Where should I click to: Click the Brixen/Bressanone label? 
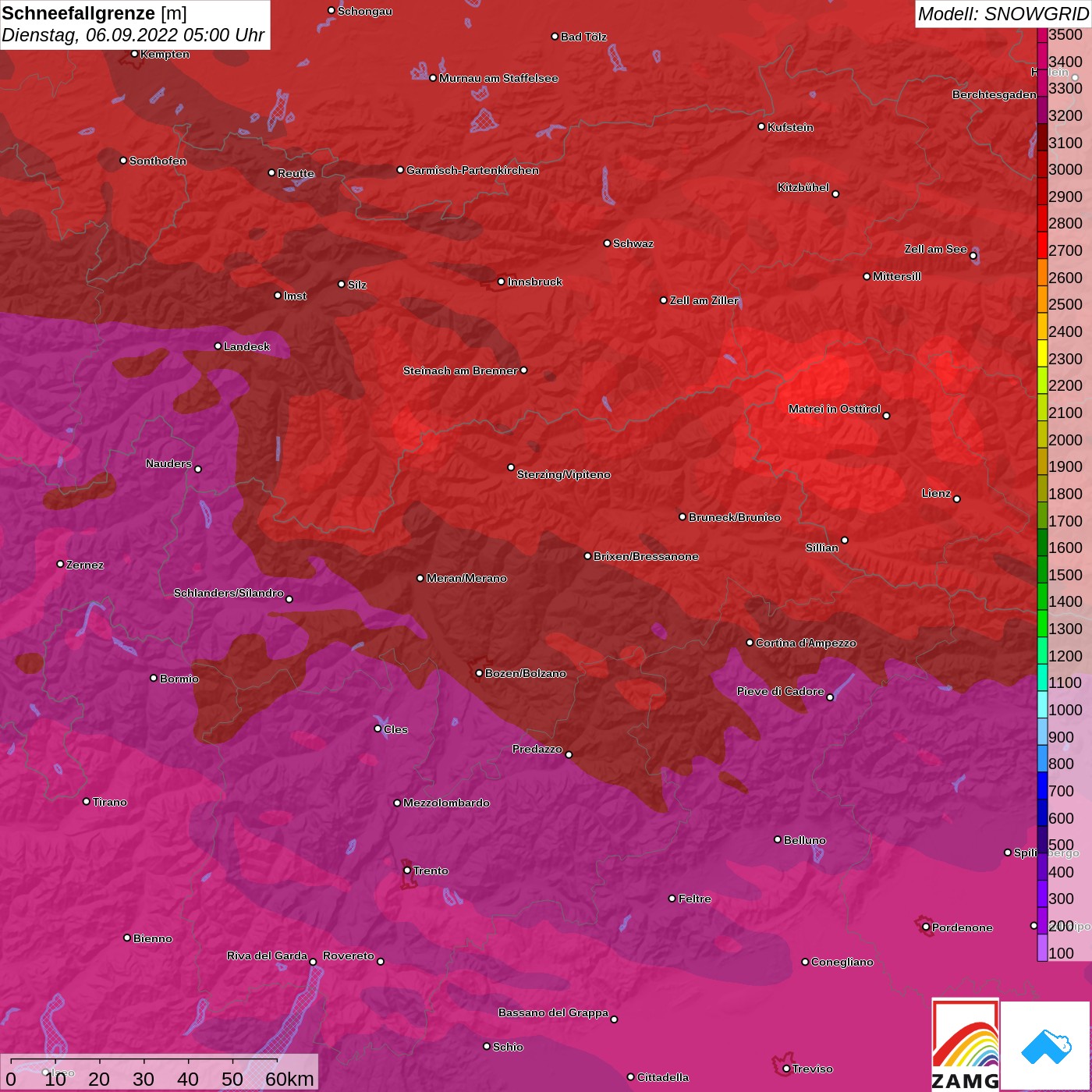coord(646,556)
